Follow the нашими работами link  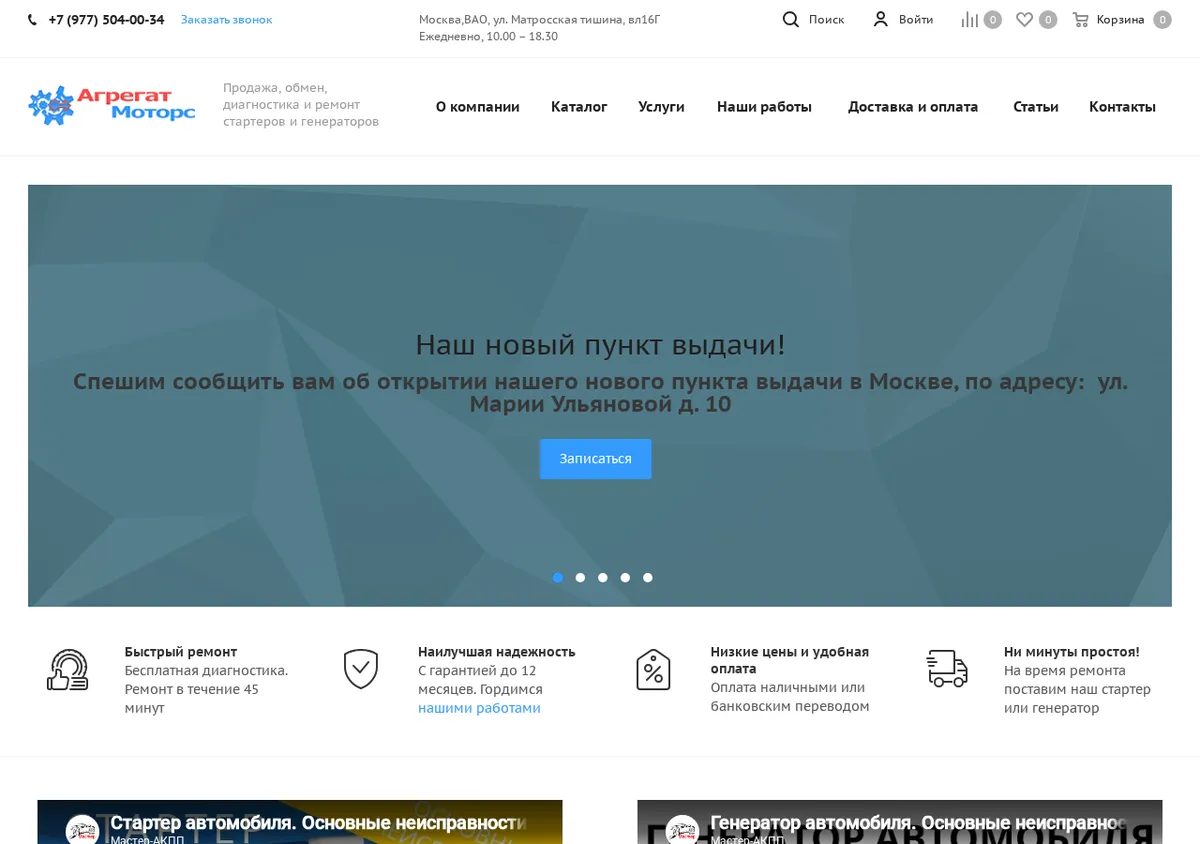[479, 708]
